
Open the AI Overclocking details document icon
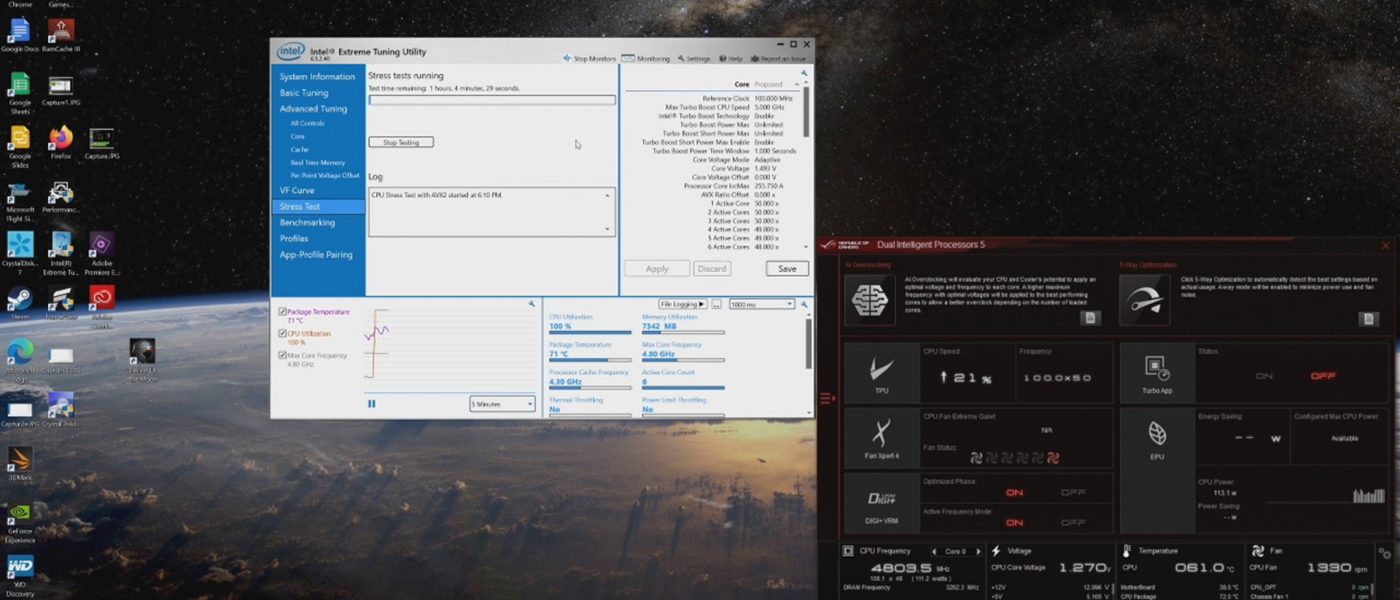coord(1091,318)
